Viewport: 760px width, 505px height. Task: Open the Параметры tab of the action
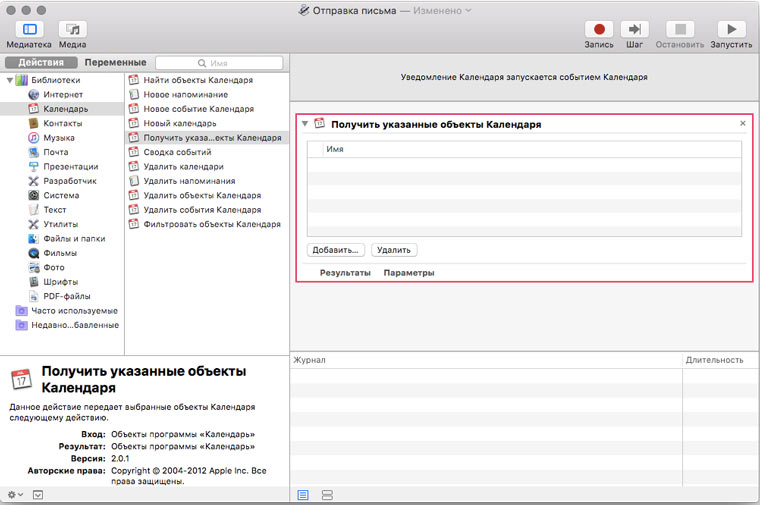(x=409, y=272)
